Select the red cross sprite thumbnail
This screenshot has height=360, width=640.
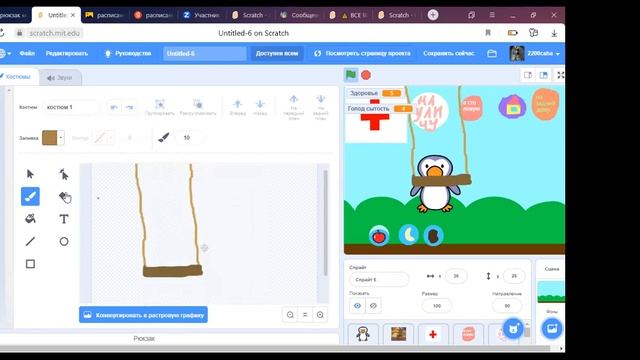click(x=433, y=334)
